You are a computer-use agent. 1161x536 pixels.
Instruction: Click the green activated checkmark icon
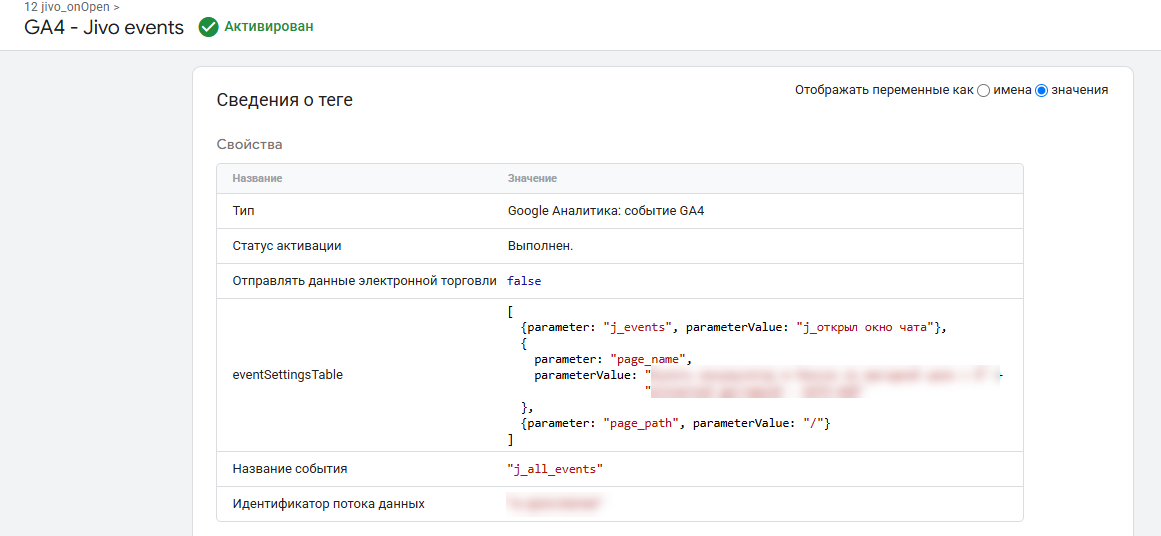click(209, 27)
